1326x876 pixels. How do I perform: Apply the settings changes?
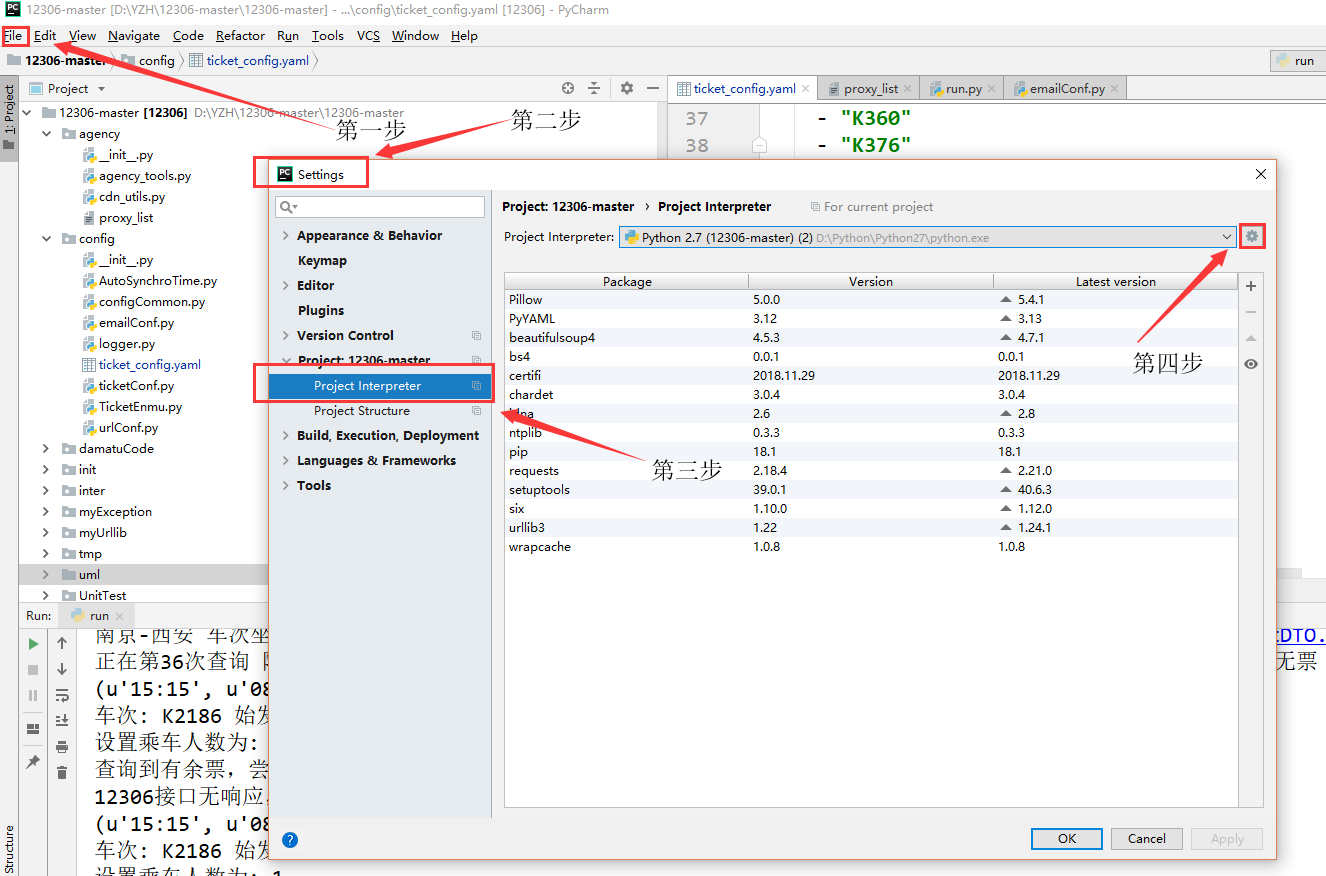tap(1226, 838)
